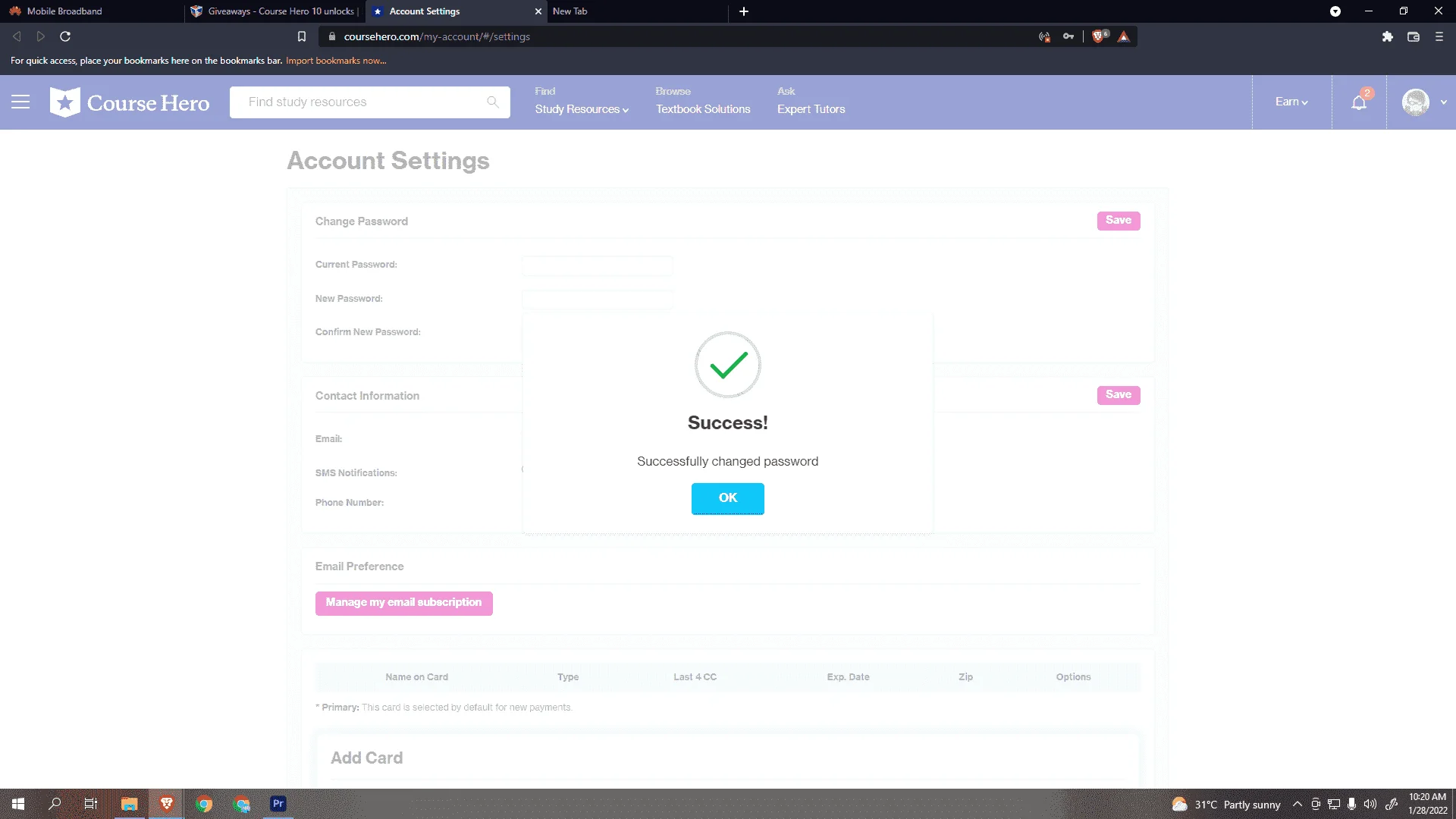The image size is (1456, 819).
Task: Expand the Earn dropdown
Action: [1291, 102]
